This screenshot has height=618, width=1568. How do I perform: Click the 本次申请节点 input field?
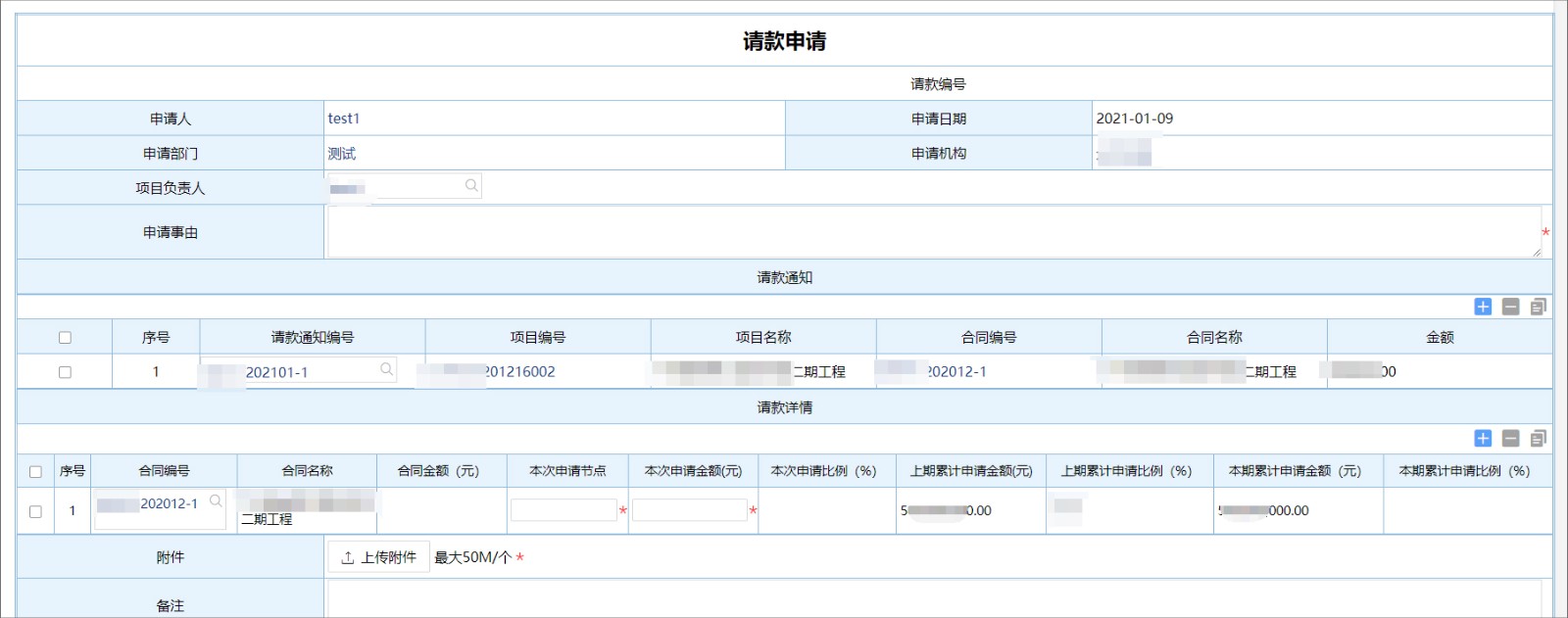pos(563,509)
